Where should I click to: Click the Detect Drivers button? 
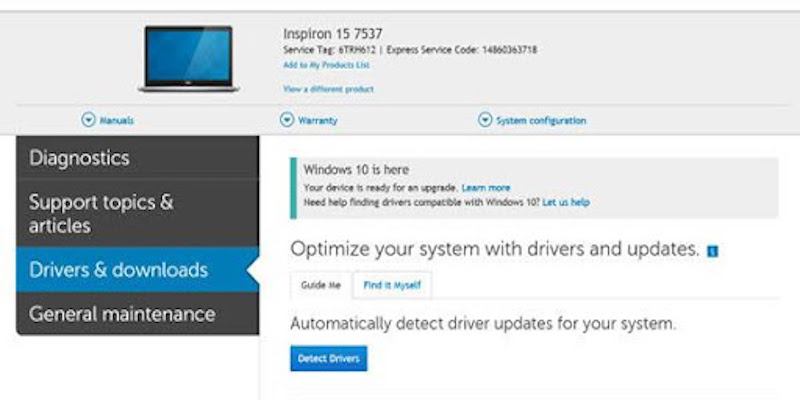point(329,359)
